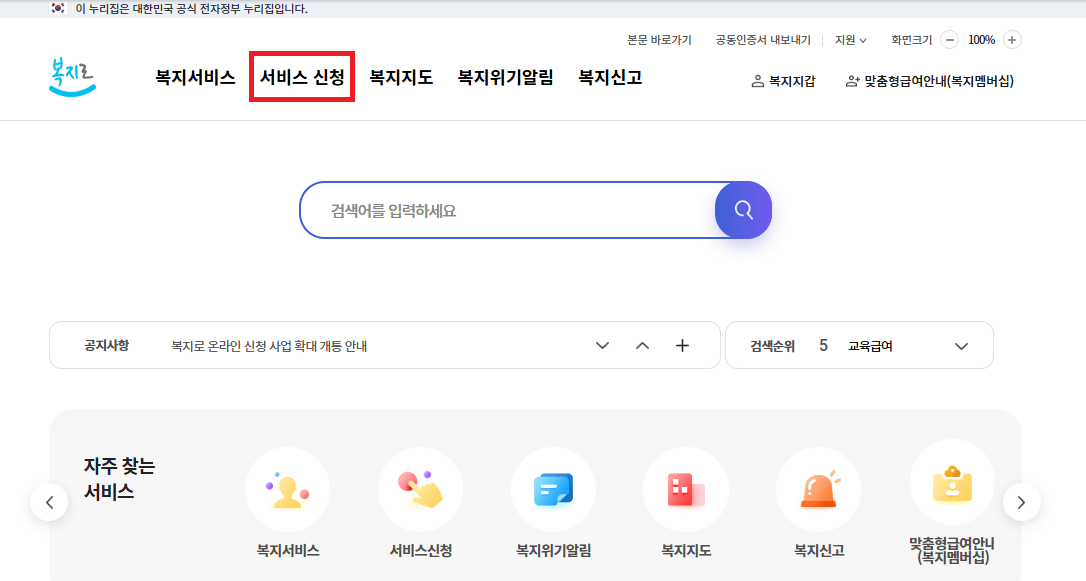This screenshot has width=1086, height=581.
Task: Click the 복지신고 alarm bell icon
Action: [x=818, y=490]
